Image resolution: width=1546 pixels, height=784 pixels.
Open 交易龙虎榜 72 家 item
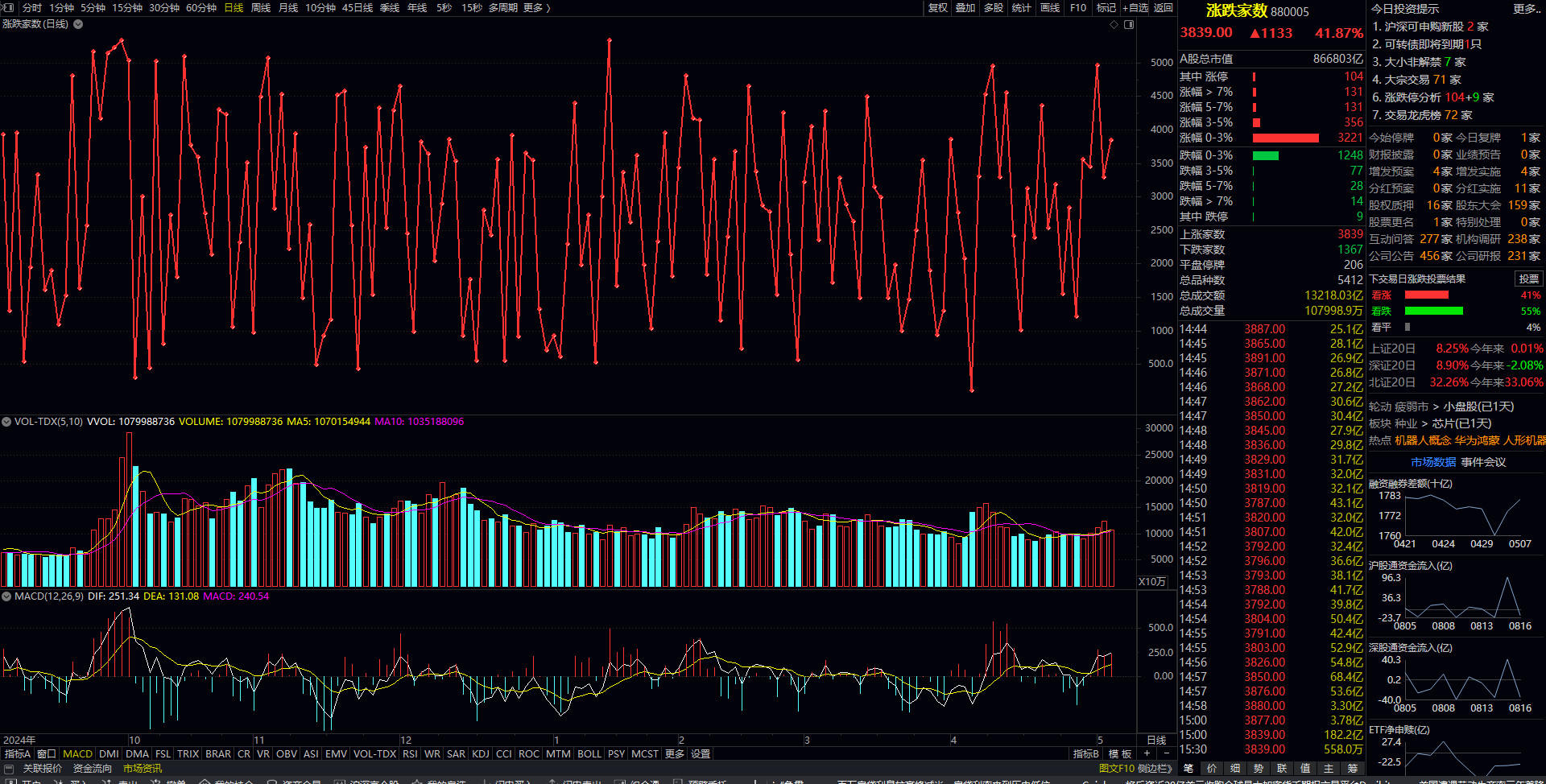pyautogui.click(x=1422, y=115)
